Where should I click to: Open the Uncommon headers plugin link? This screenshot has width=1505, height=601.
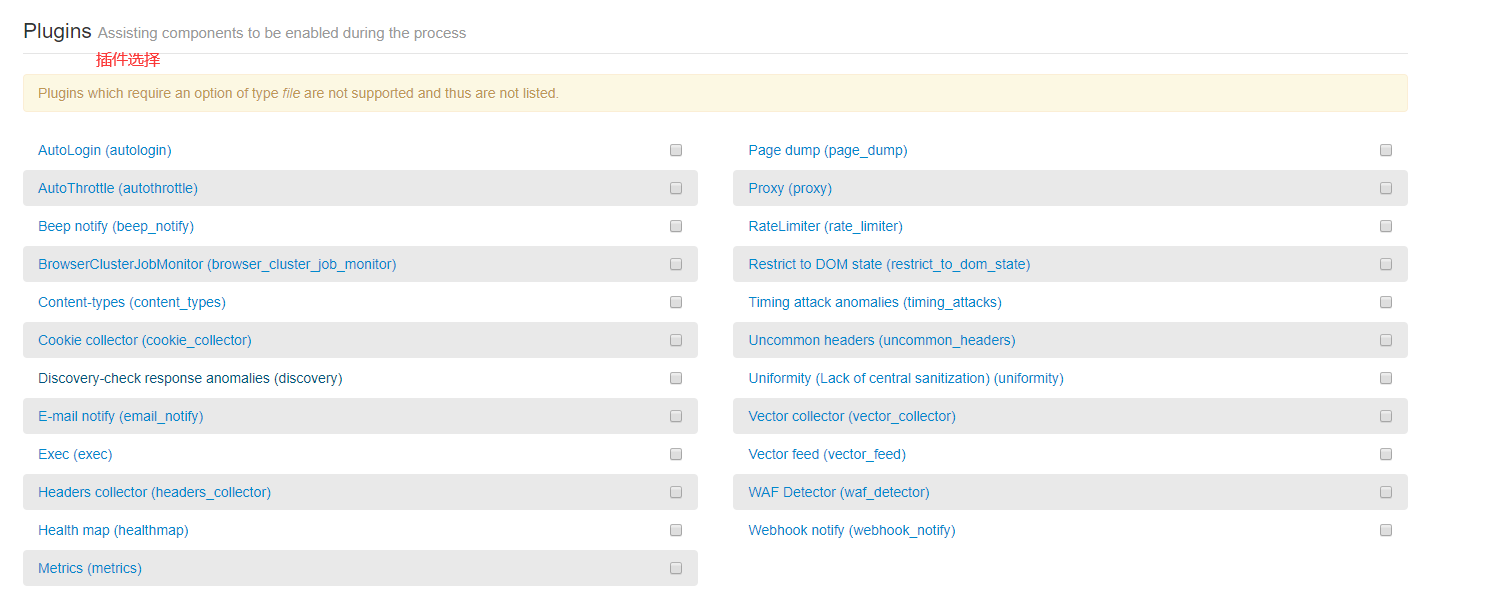pos(881,340)
